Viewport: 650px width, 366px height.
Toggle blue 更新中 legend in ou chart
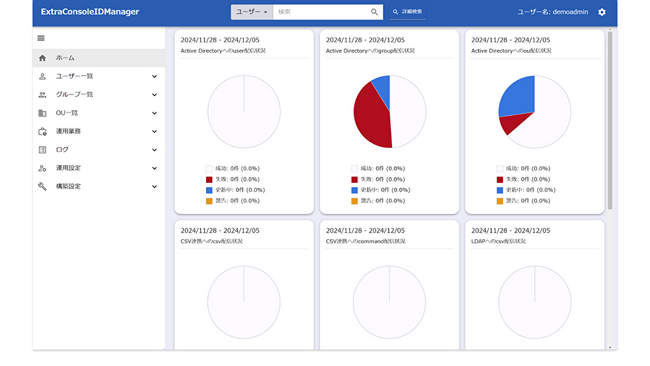526,190
